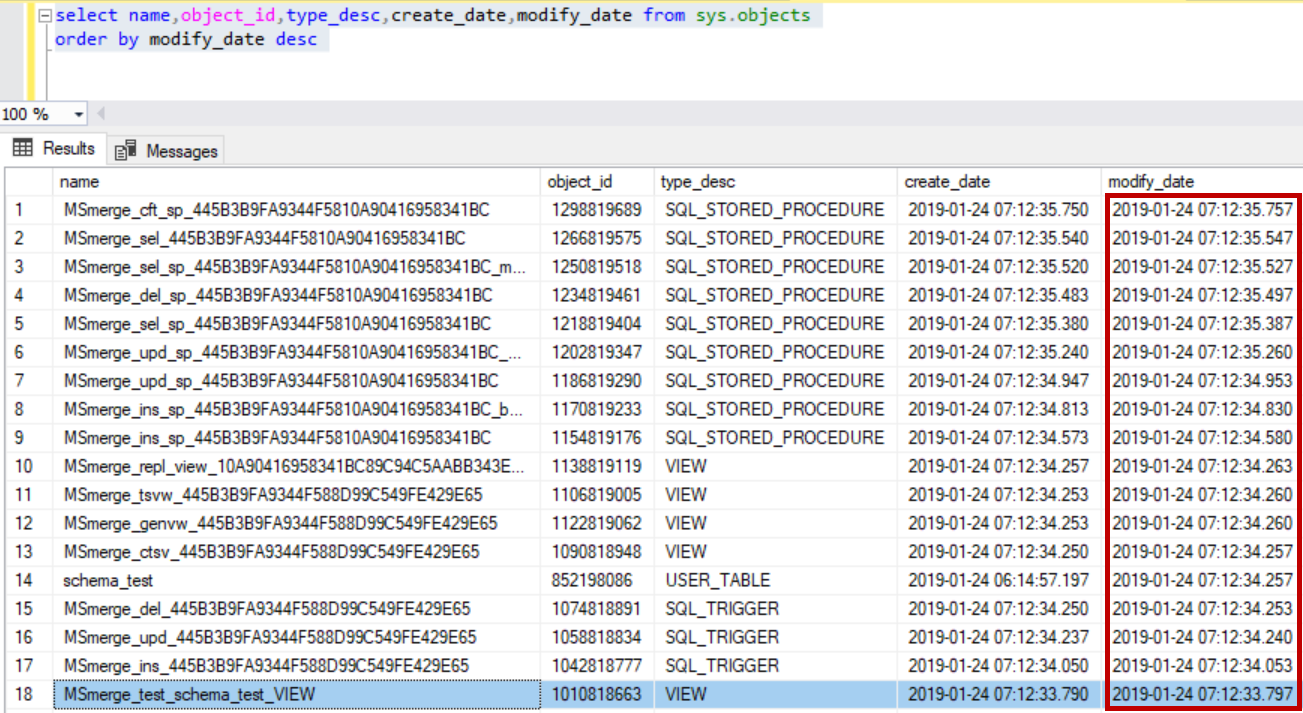Select cell MSmerge_tsvw_445B3B9FA9344F588D99C549FE429E65

coord(297,495)
